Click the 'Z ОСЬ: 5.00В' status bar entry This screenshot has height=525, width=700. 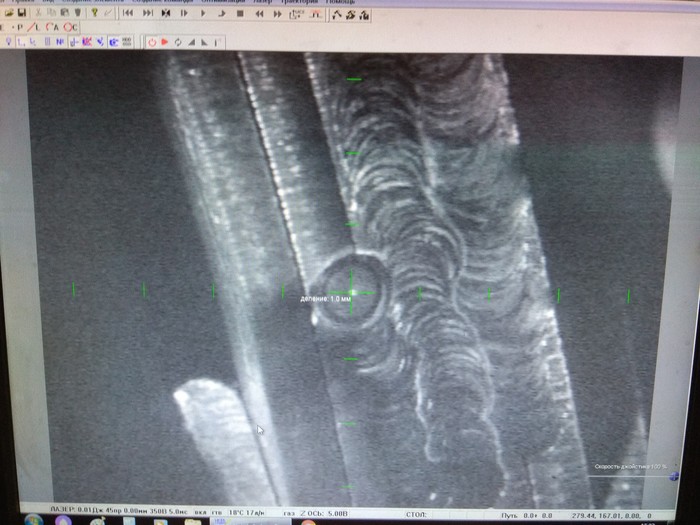(323, 513)
